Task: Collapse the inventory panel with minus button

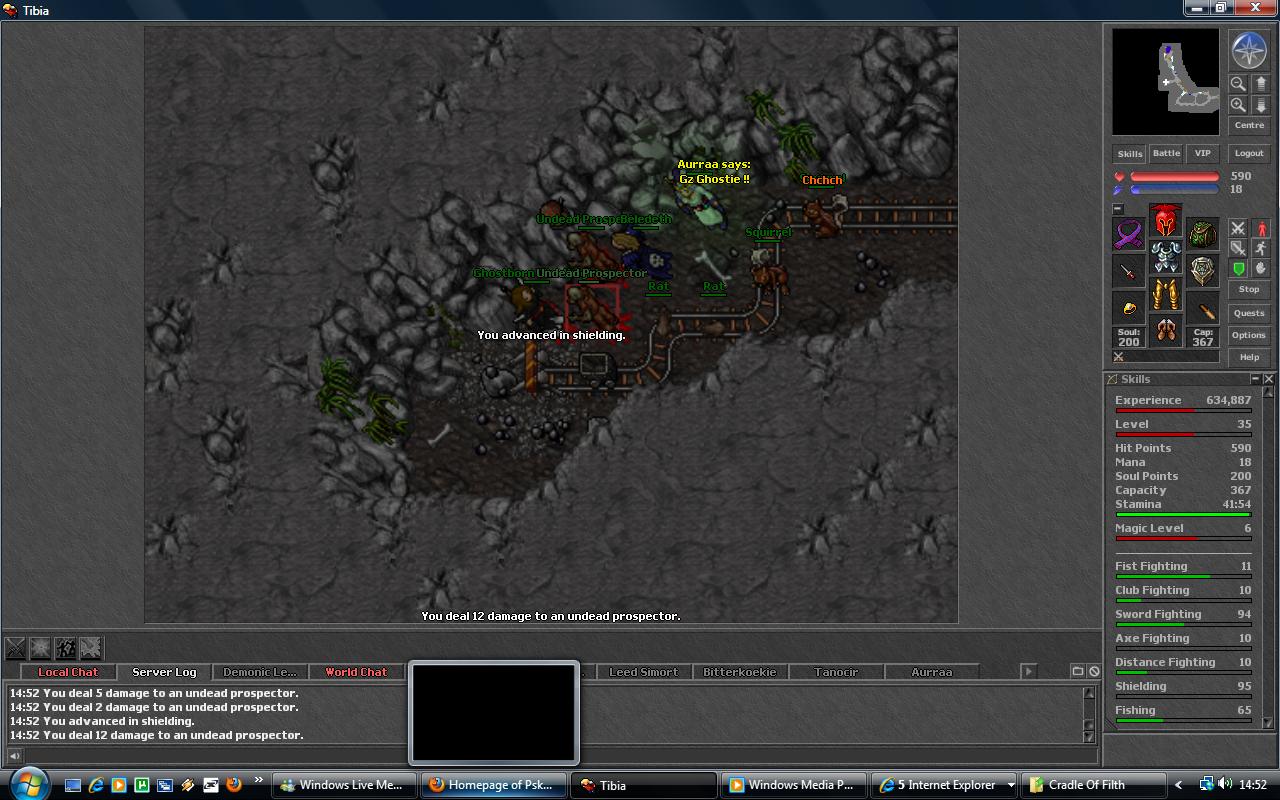Action: click(x=1118, y=209)
